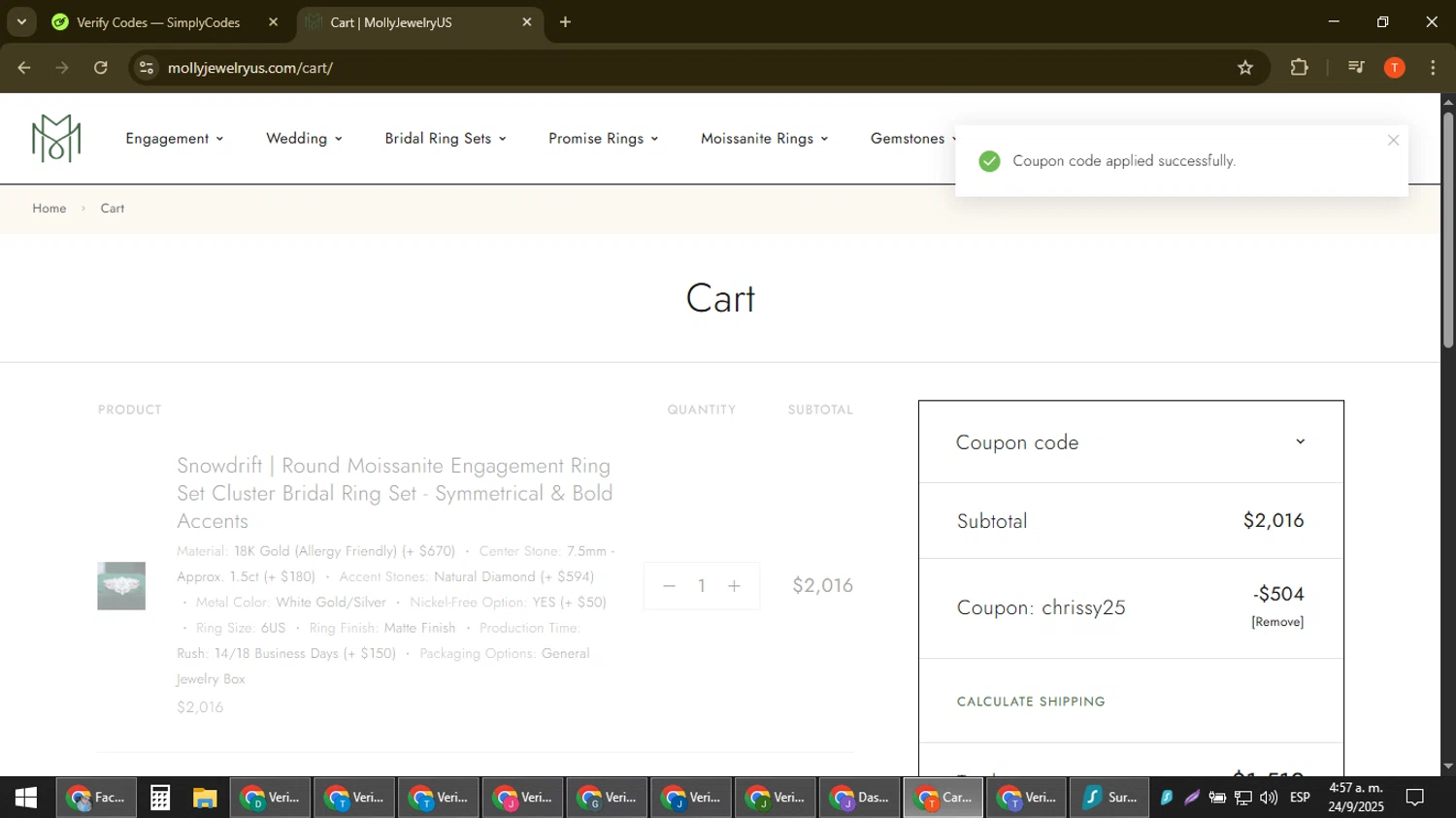Open ESP language input indicator

(x=1300, y=798)
